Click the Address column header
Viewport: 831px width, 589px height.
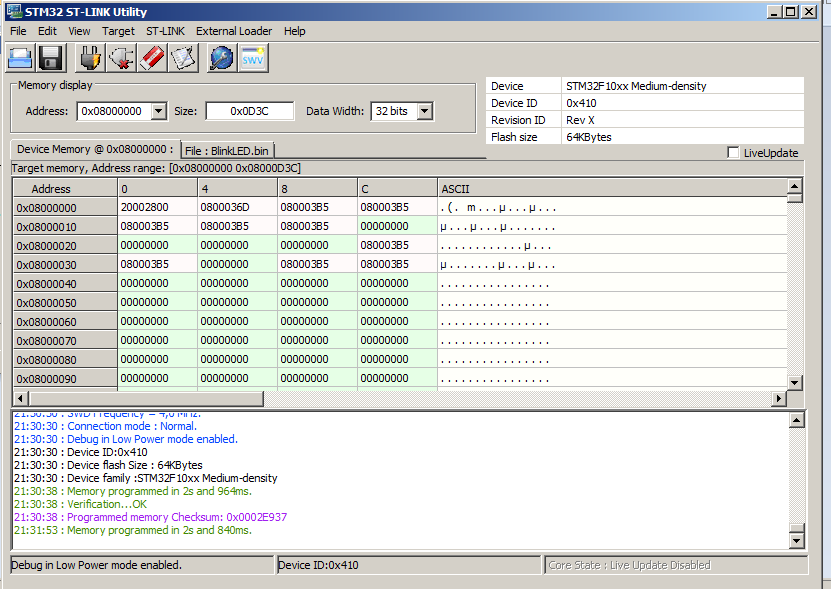pyautogui.click(x=65, y=189)
